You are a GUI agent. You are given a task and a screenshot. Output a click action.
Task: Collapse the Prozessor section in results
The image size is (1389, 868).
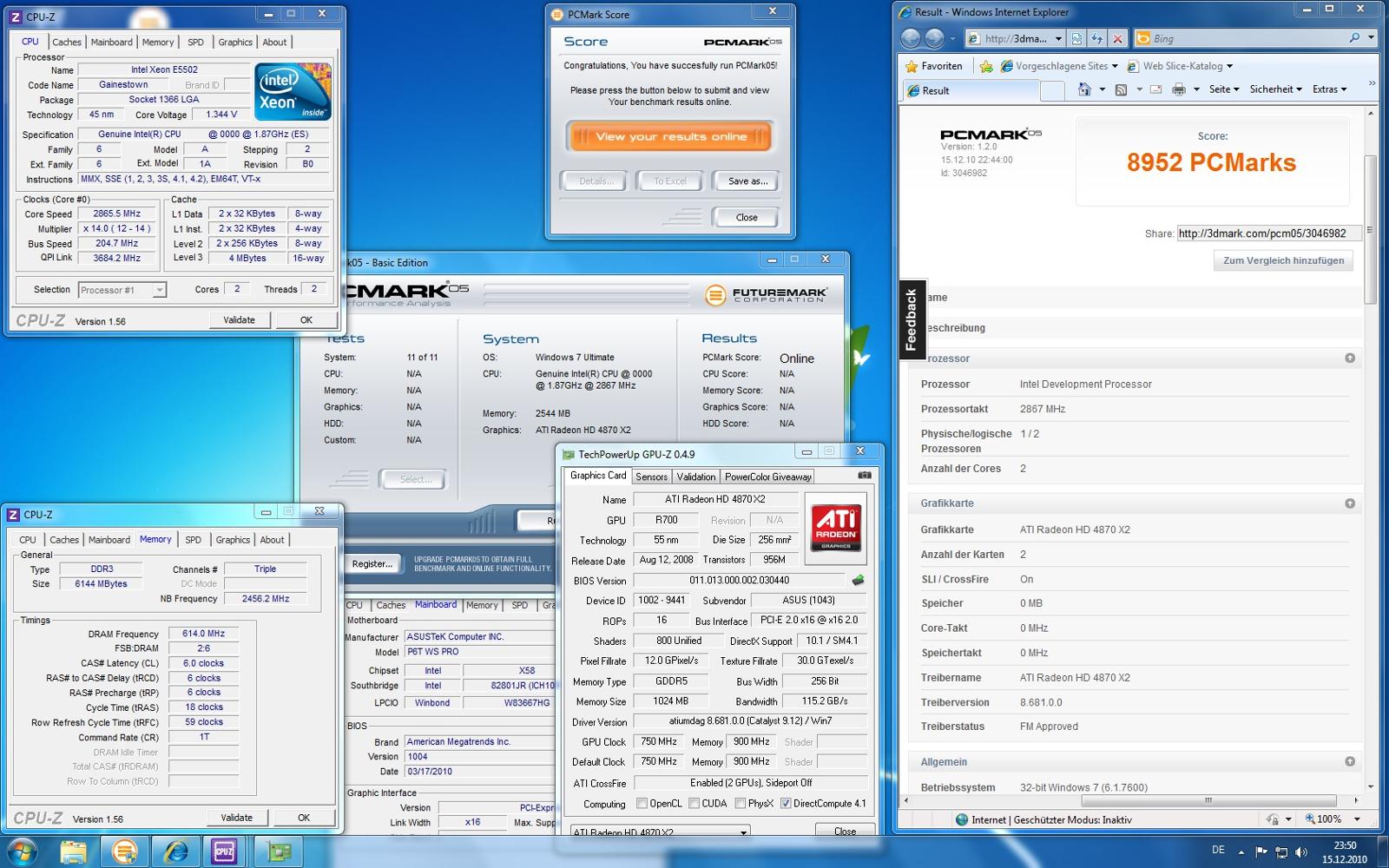[x=1350, y=358]
